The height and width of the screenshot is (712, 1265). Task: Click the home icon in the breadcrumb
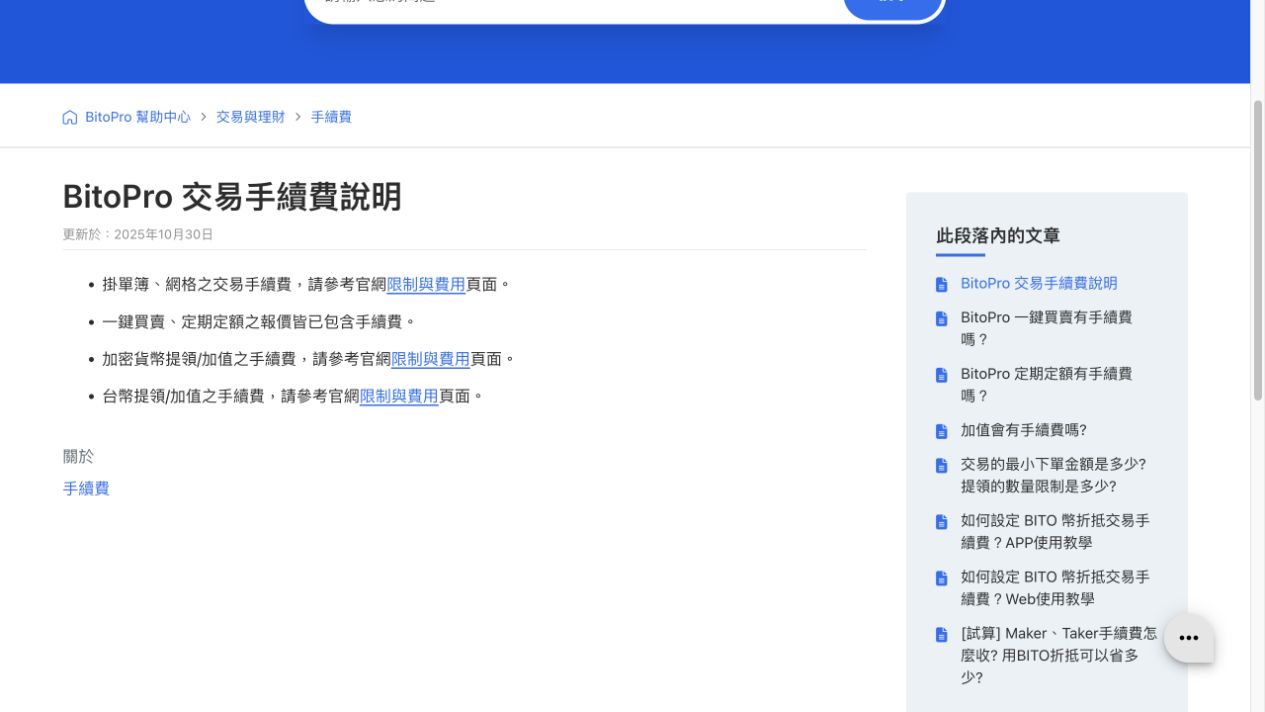[70, 117]
